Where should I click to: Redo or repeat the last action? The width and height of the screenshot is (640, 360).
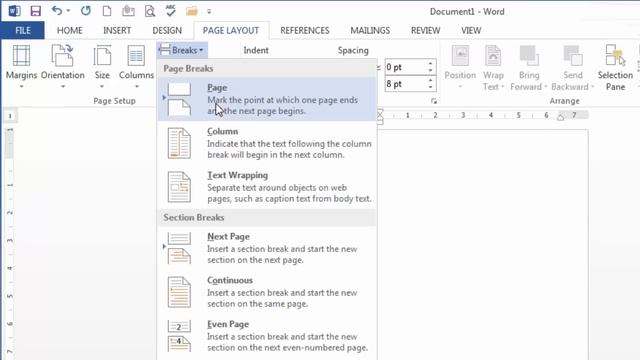[x=85, y=11]
